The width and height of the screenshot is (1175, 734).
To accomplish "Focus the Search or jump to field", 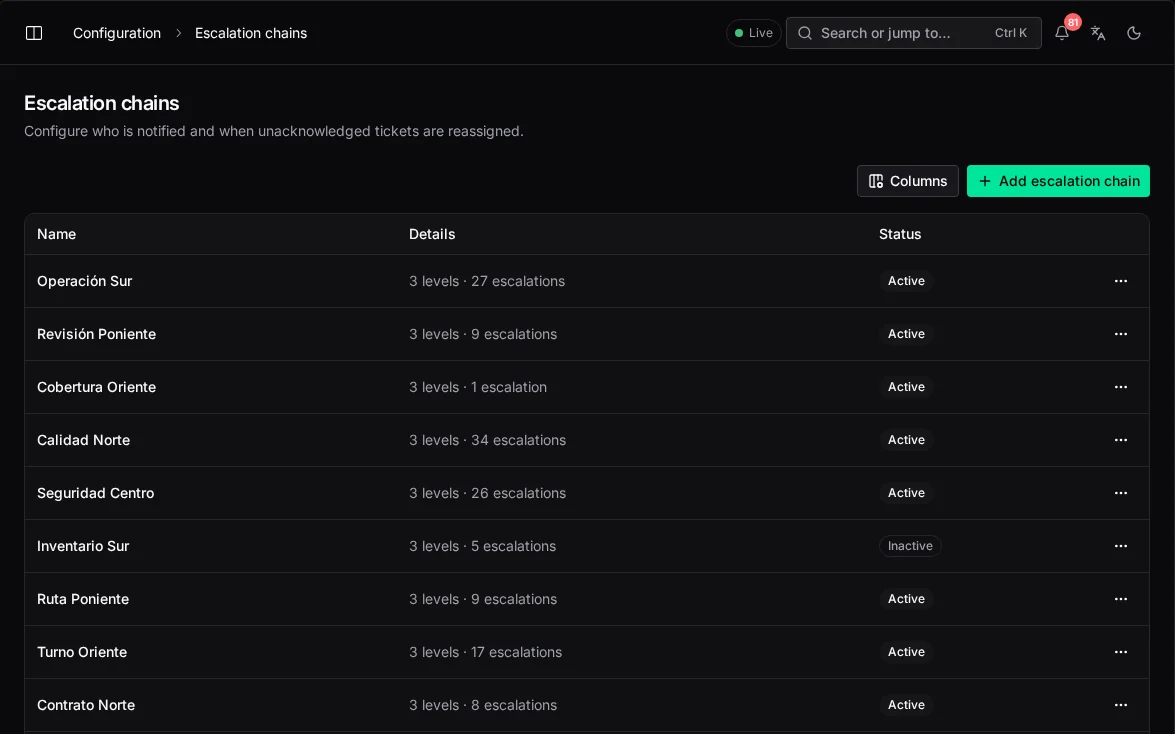I will tap(913, 33).
